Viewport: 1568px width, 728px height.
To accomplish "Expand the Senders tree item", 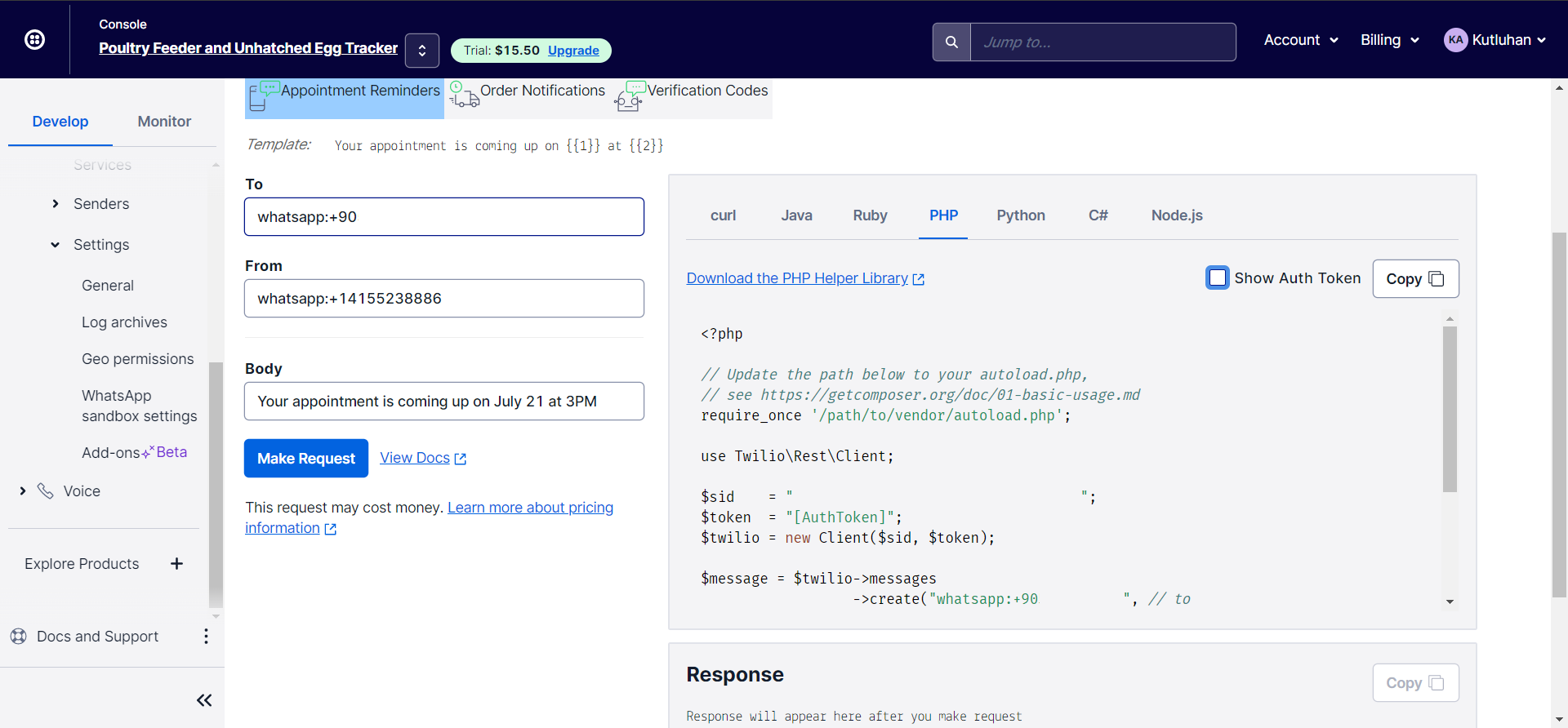I will [56, 204].
